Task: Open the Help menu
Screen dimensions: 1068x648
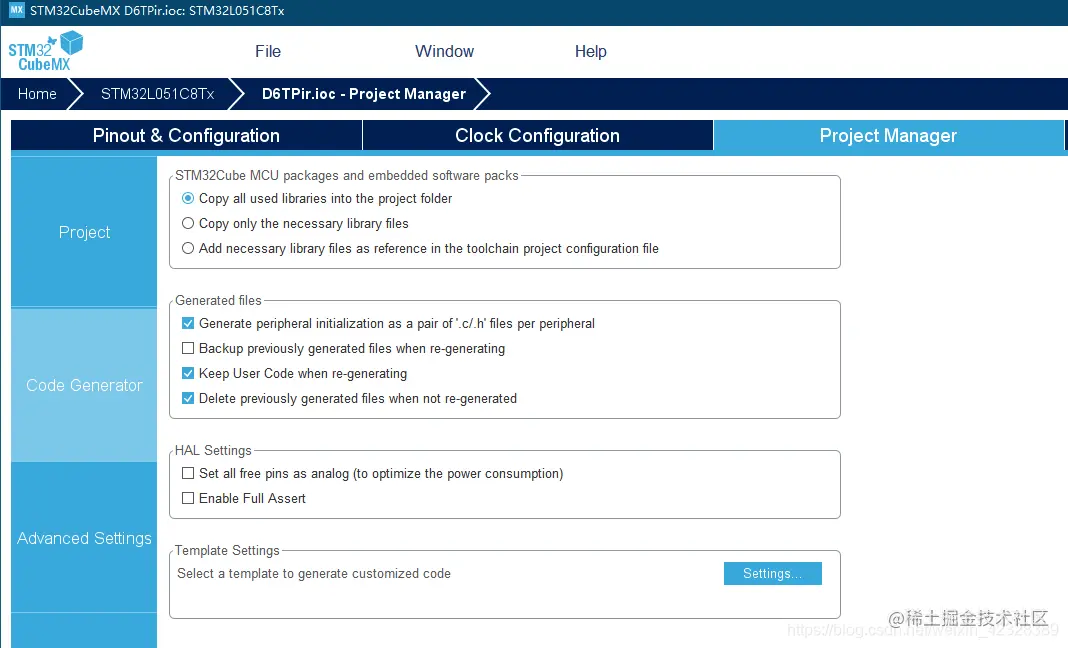Action: [x=591, y=51]
